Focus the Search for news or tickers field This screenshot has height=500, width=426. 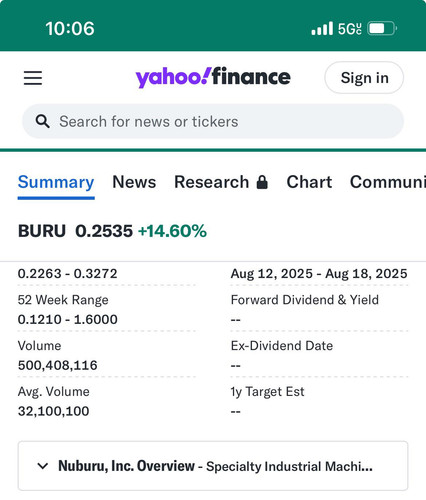(213, 121)
